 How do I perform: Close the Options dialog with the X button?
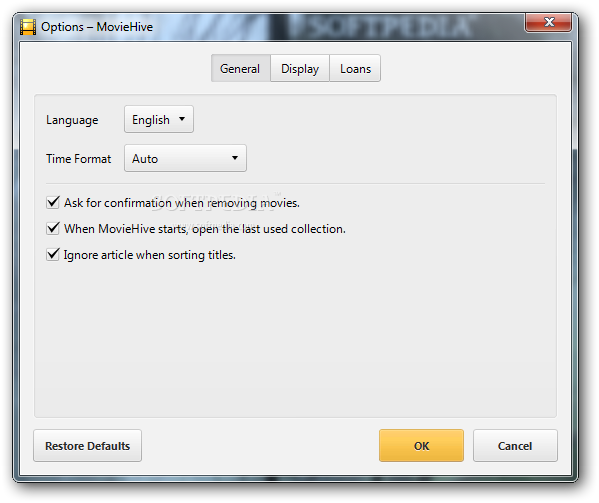549,22
